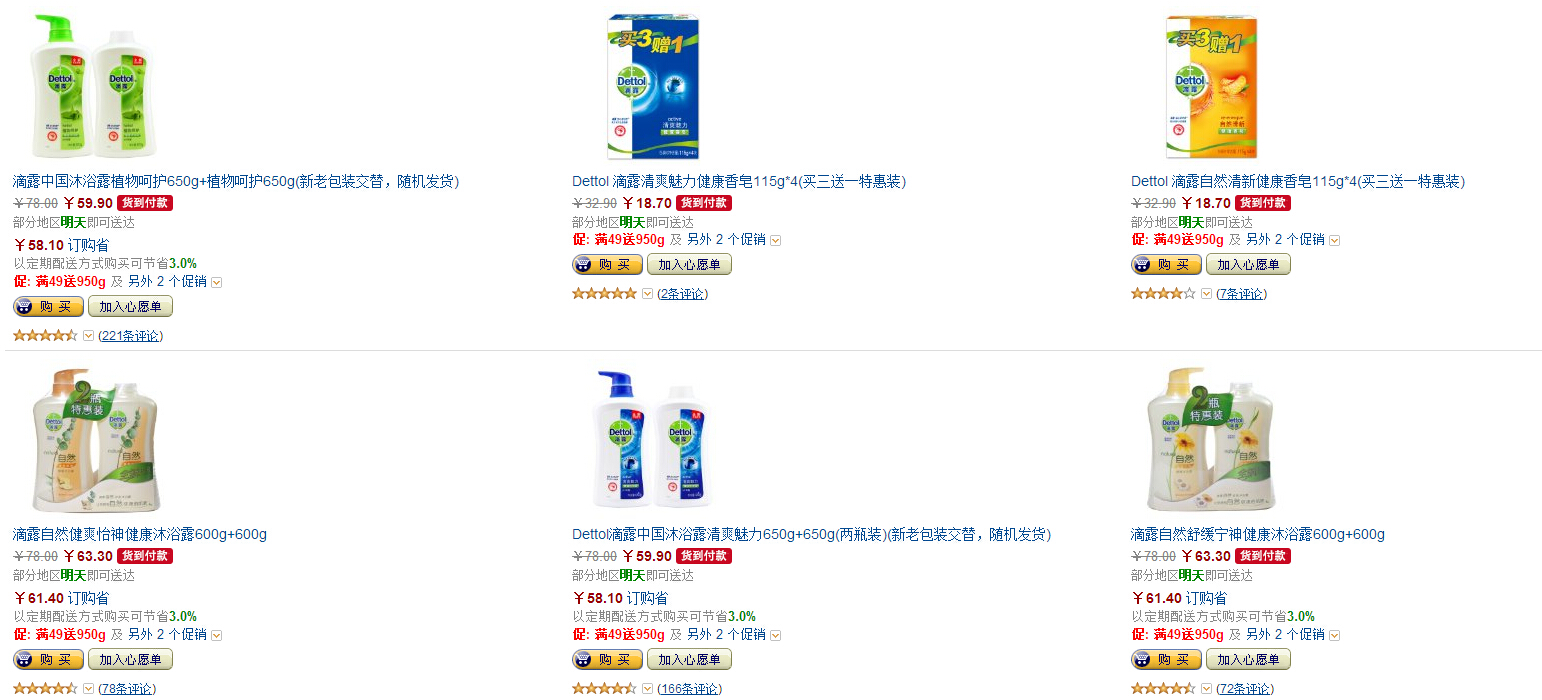
Task: Click the 货到付款 badge on 清爽魅力健康香皂
Action: (x=704, y=203)
